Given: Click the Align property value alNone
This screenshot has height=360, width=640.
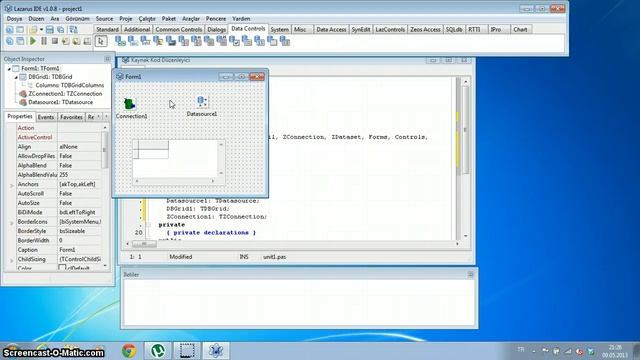Looking at the screenshot, I should 80,147.
